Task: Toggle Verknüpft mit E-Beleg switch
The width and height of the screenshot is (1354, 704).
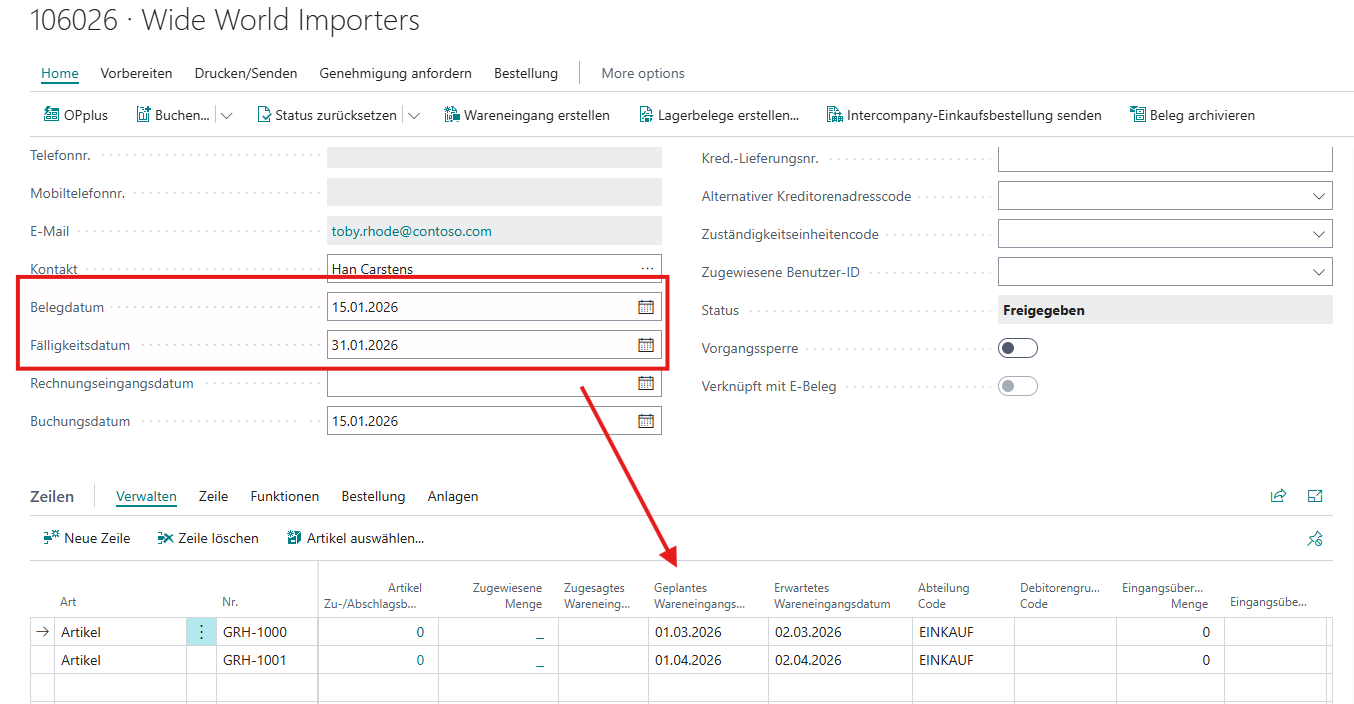Action: [1018, 386]
